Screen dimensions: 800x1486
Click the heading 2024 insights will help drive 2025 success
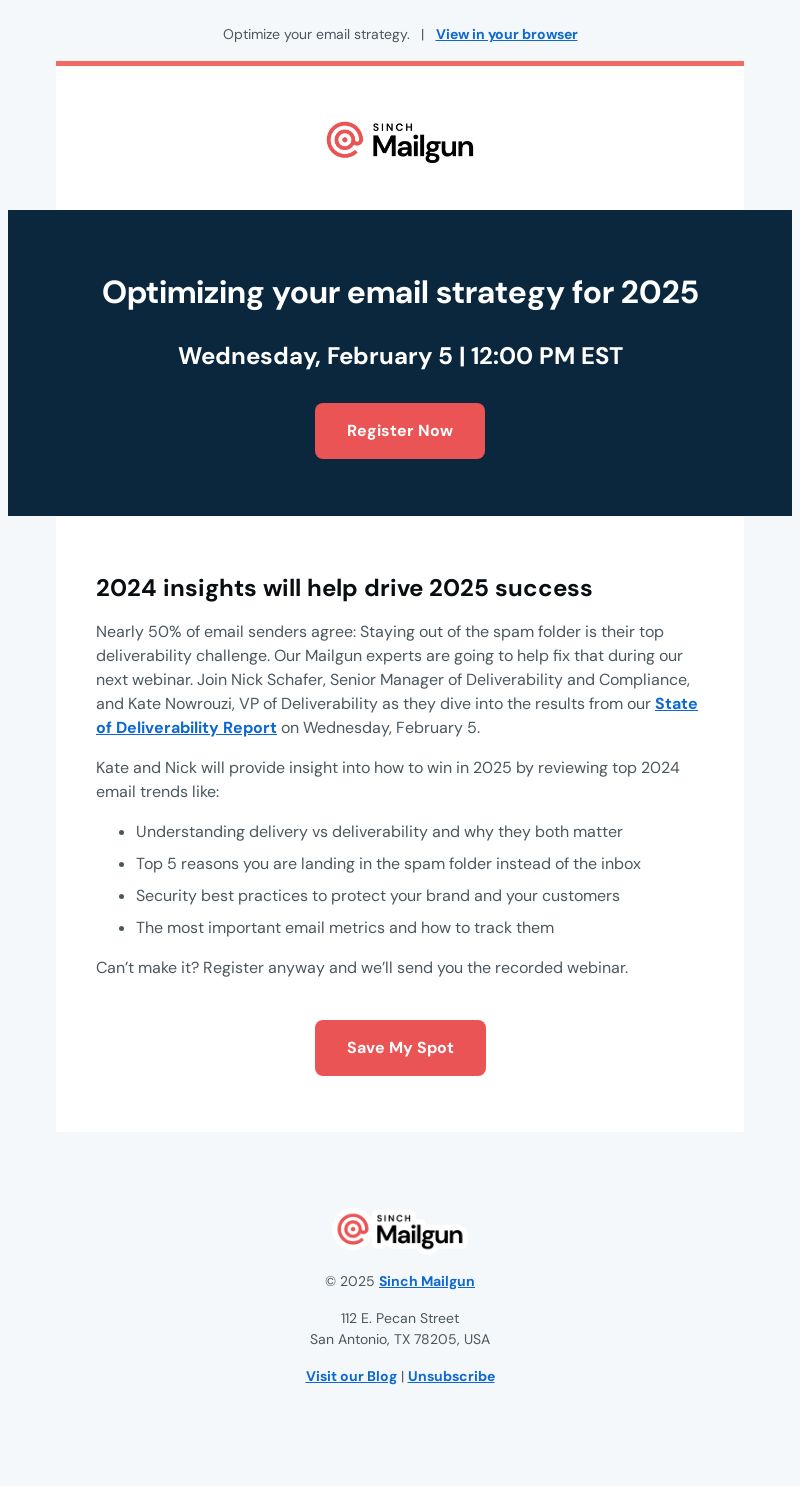tap(344, 588)
